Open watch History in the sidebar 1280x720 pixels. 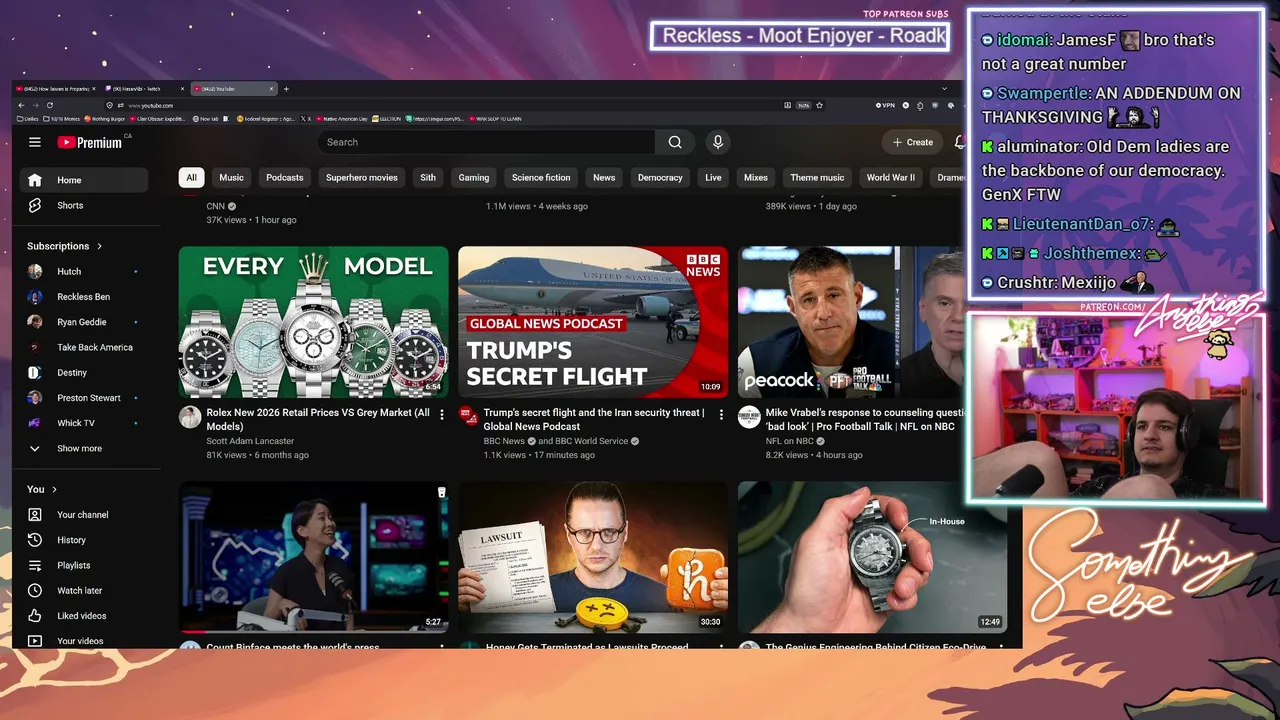pyautogui.click(x=84, y=540)
